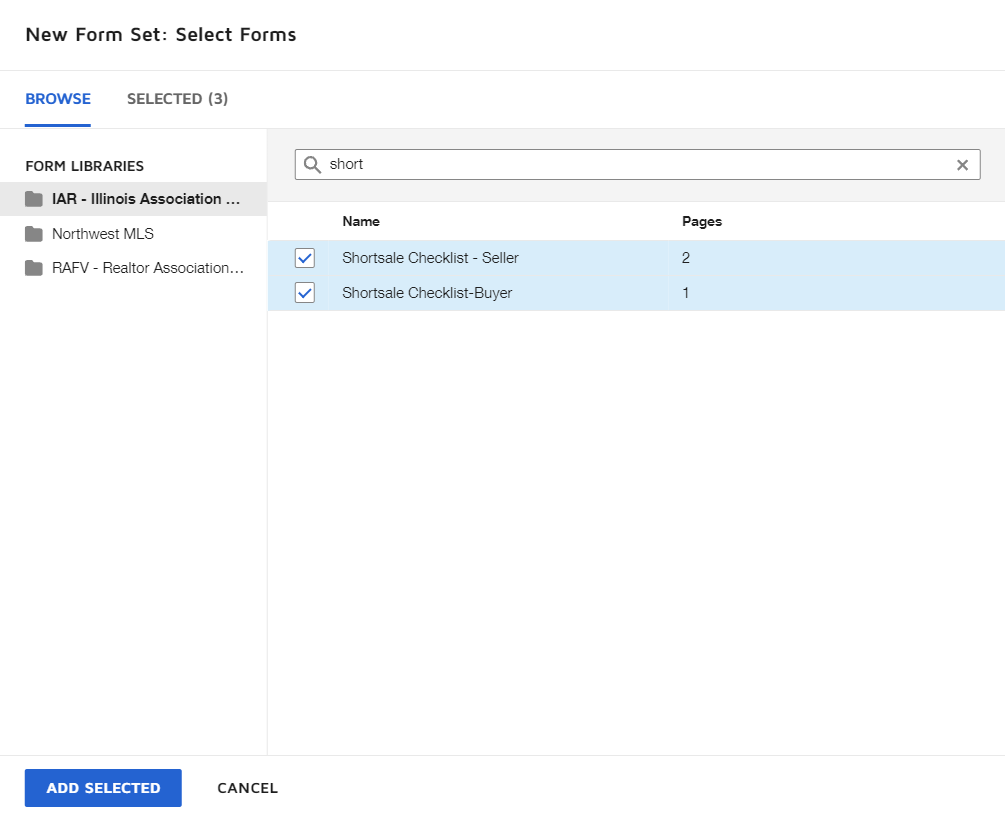Select the Northwest MLS form library
The height and width of the screenshot is (813, 1005).
(103, 233)
